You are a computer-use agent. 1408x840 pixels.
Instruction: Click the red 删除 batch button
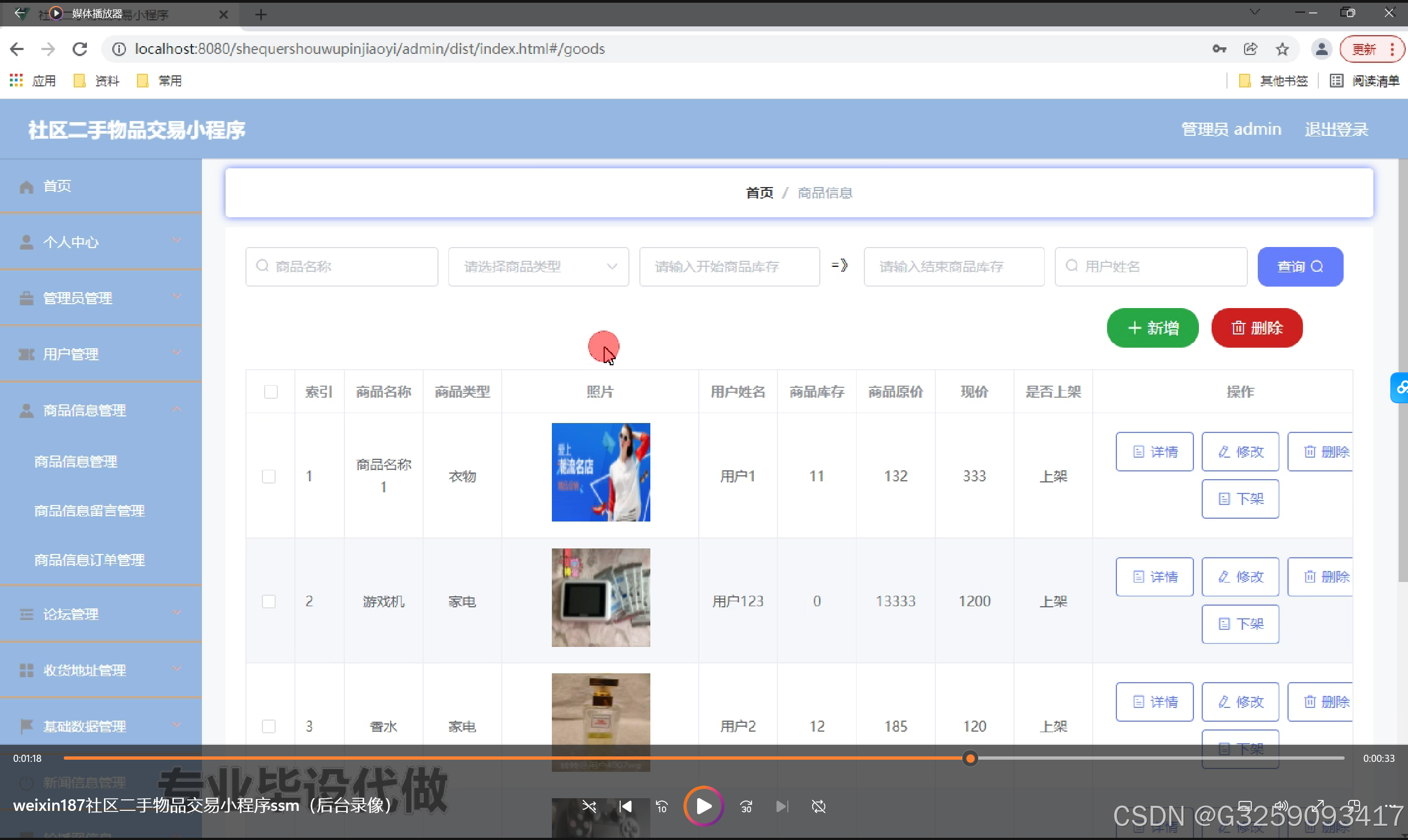pos(1257,328)
